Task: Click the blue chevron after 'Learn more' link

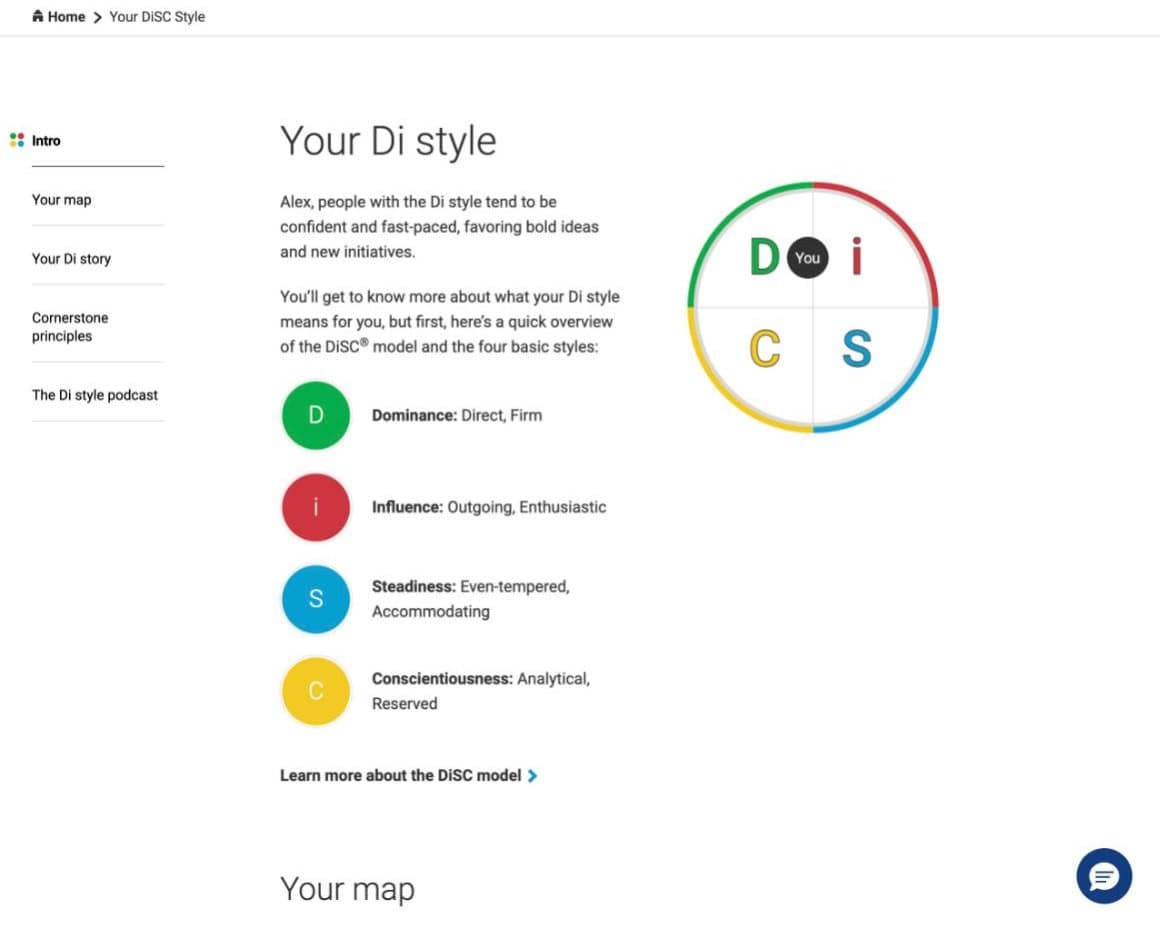Action: (532, 776)
